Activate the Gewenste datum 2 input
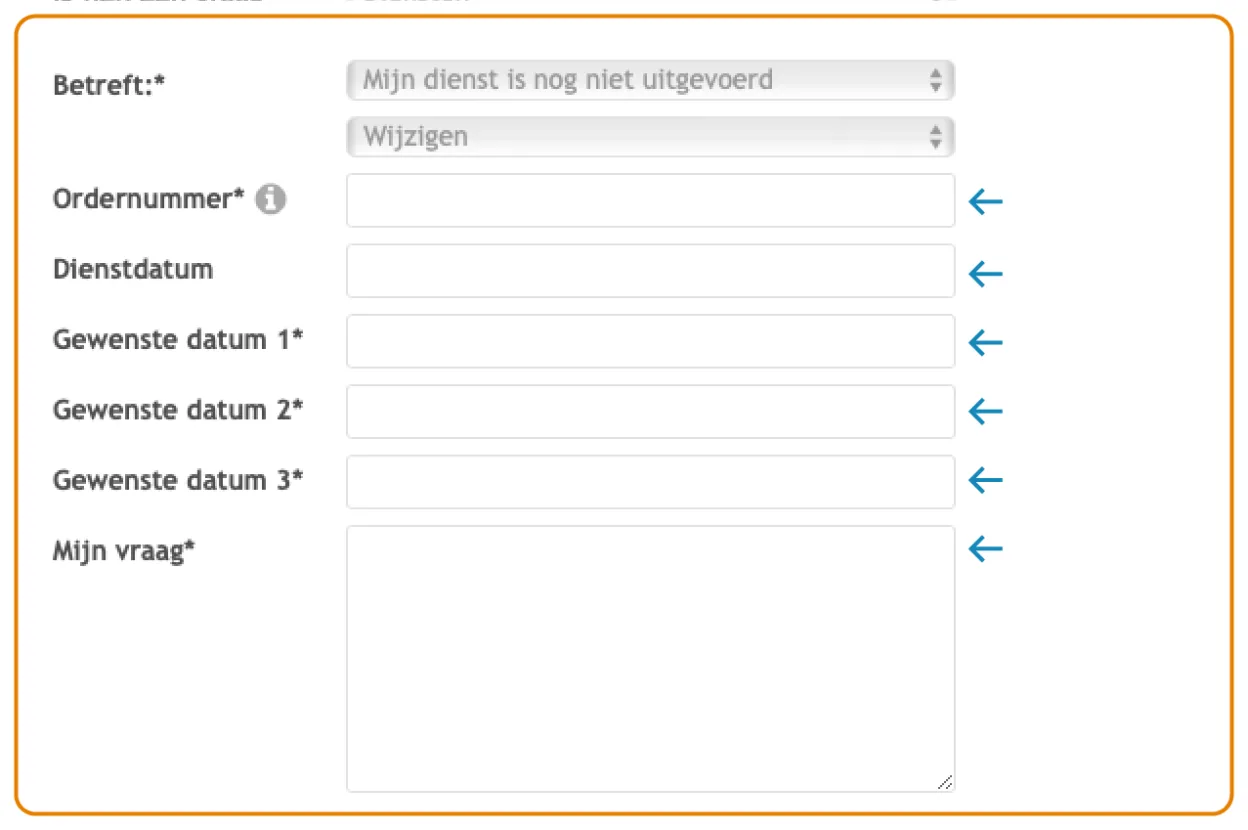This screenshot has width=1248, height=830. click(x=651, y=411)
